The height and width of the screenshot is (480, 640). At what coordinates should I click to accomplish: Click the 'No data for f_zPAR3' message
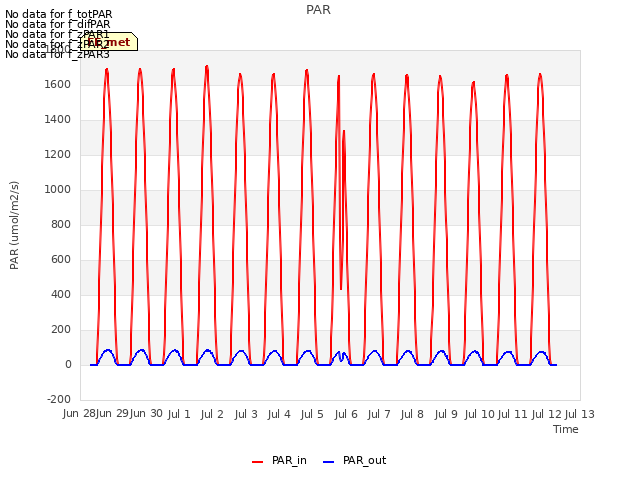(57, 54)
